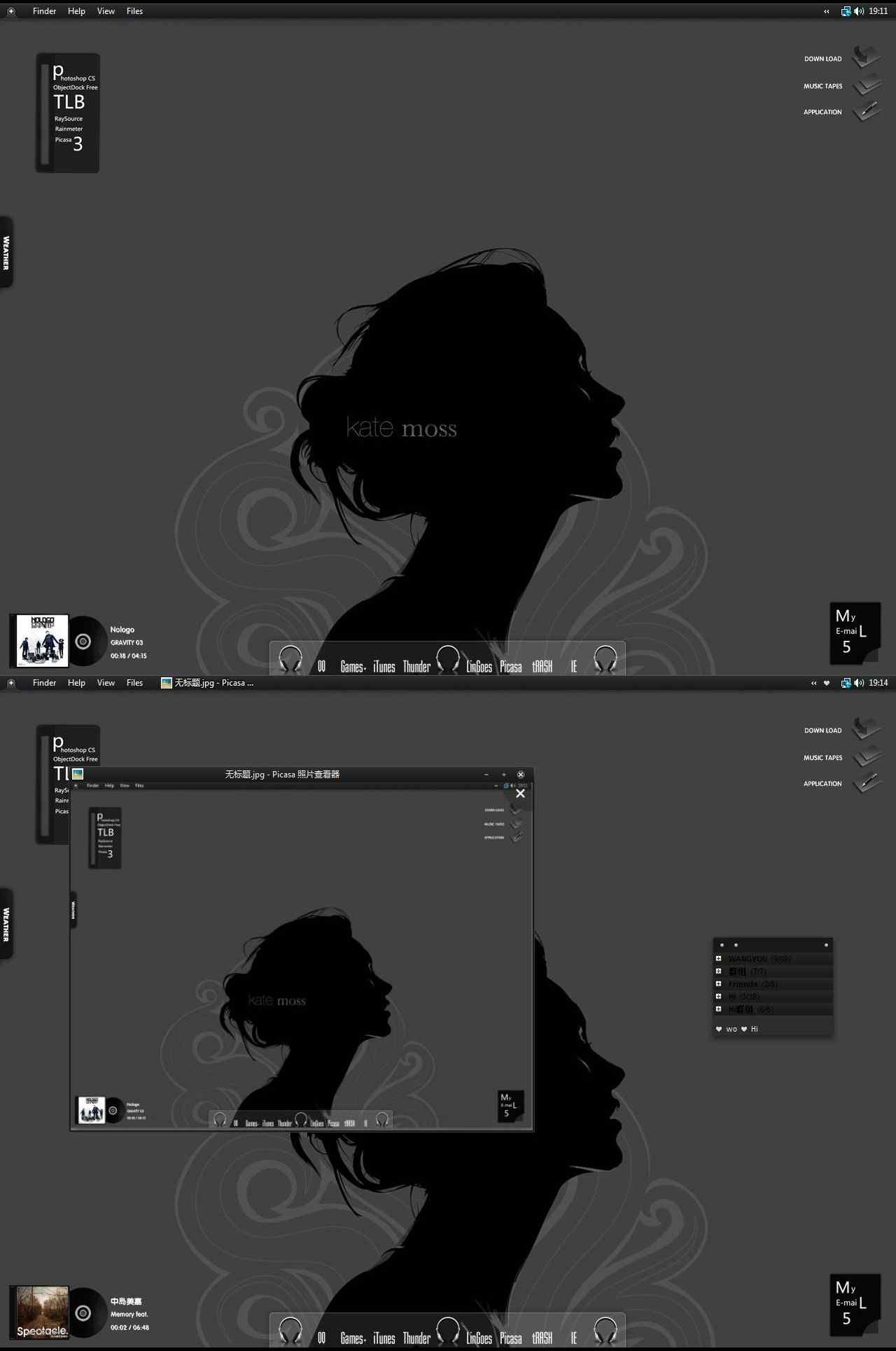Click headphones right of IE, 19:14 desktop dock
Image resolution: width=896 pixels, height=1351 pixels.
pyautogui.click(x=605, y=1331)
